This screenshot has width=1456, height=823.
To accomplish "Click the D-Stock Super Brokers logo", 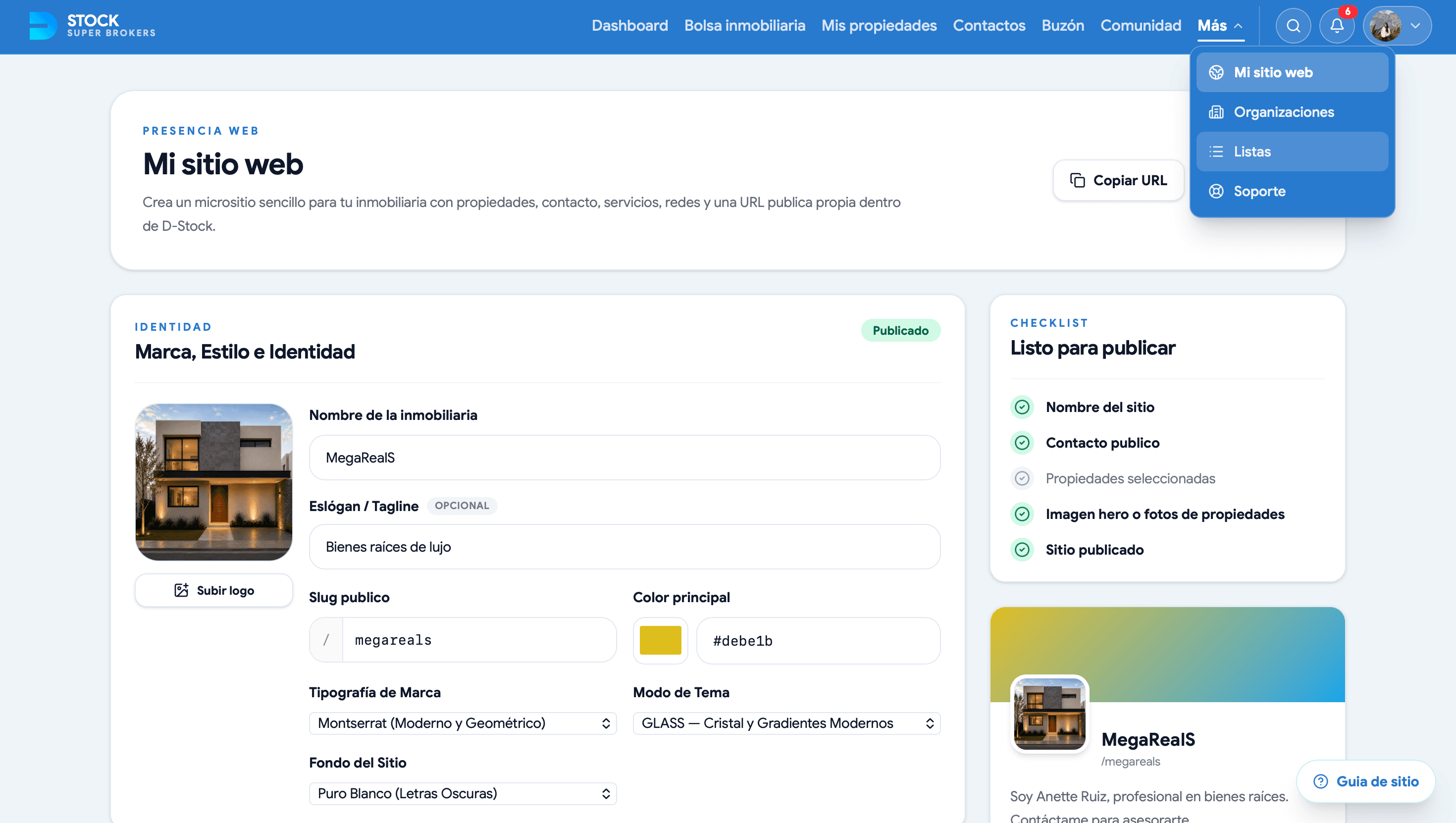I will tap(92, 25).
